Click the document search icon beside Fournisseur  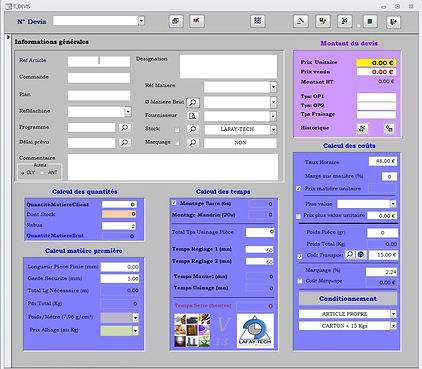(193, 116)
